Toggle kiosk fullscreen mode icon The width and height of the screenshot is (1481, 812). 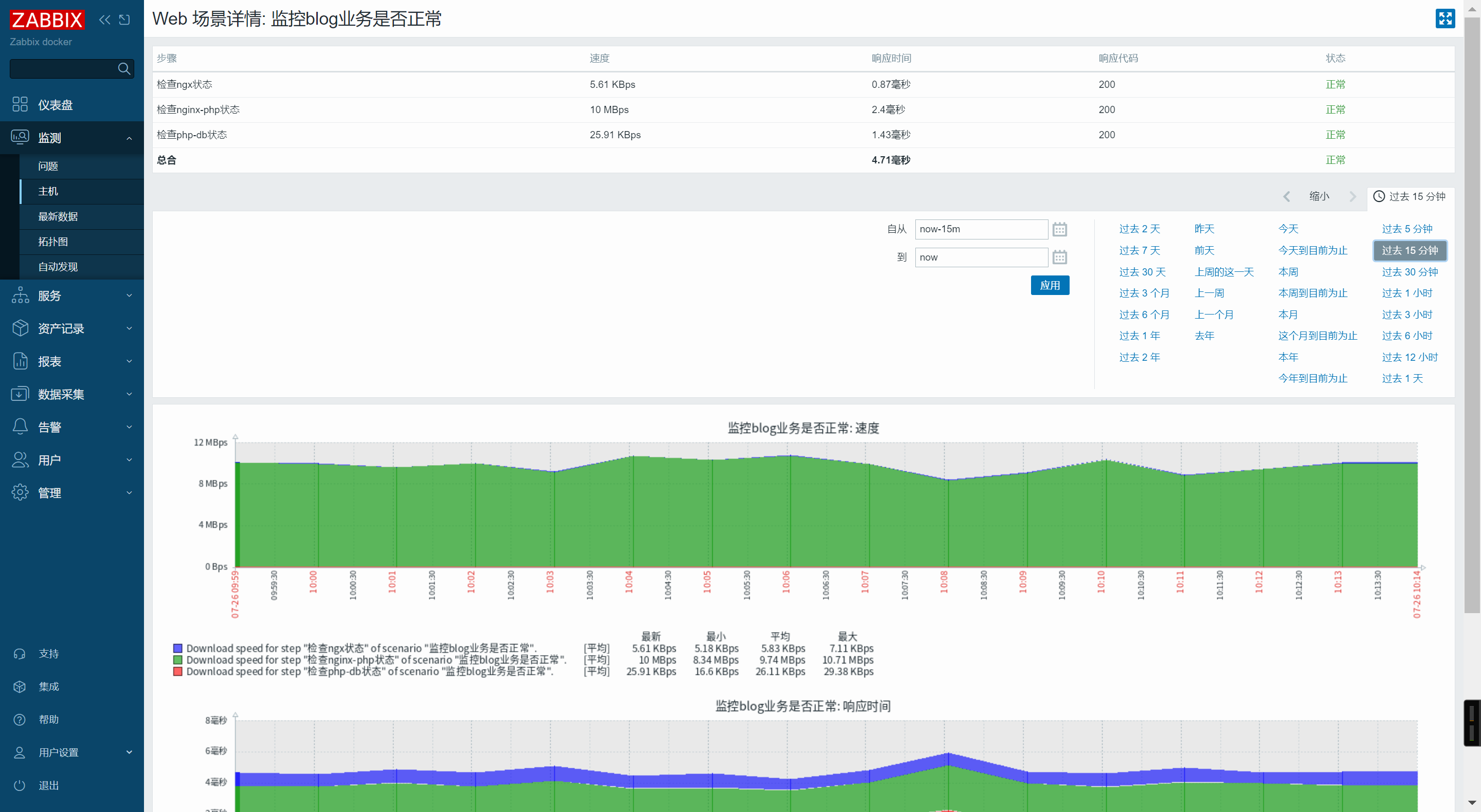coord(1445,19)
